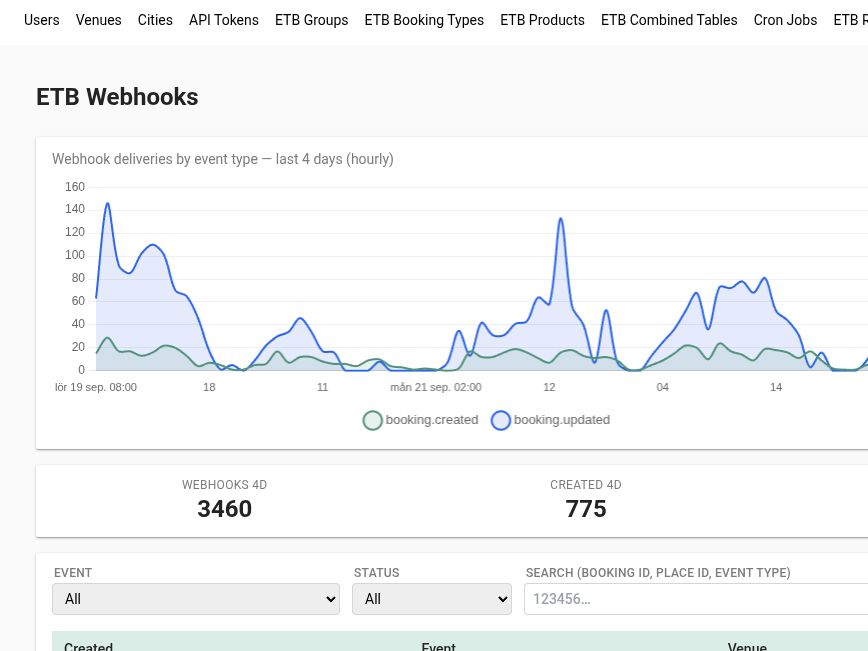
Task: Expand the Status filter dropdown
Action: point(432,599)
